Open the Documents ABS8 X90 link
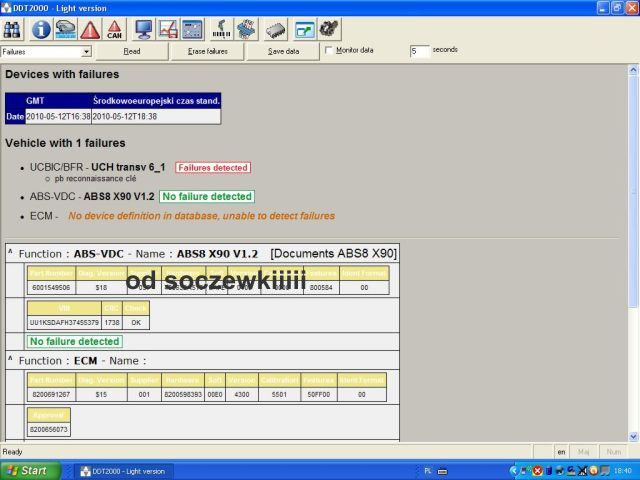The height and width of the screenshot is (480, 640). point(333,253)
